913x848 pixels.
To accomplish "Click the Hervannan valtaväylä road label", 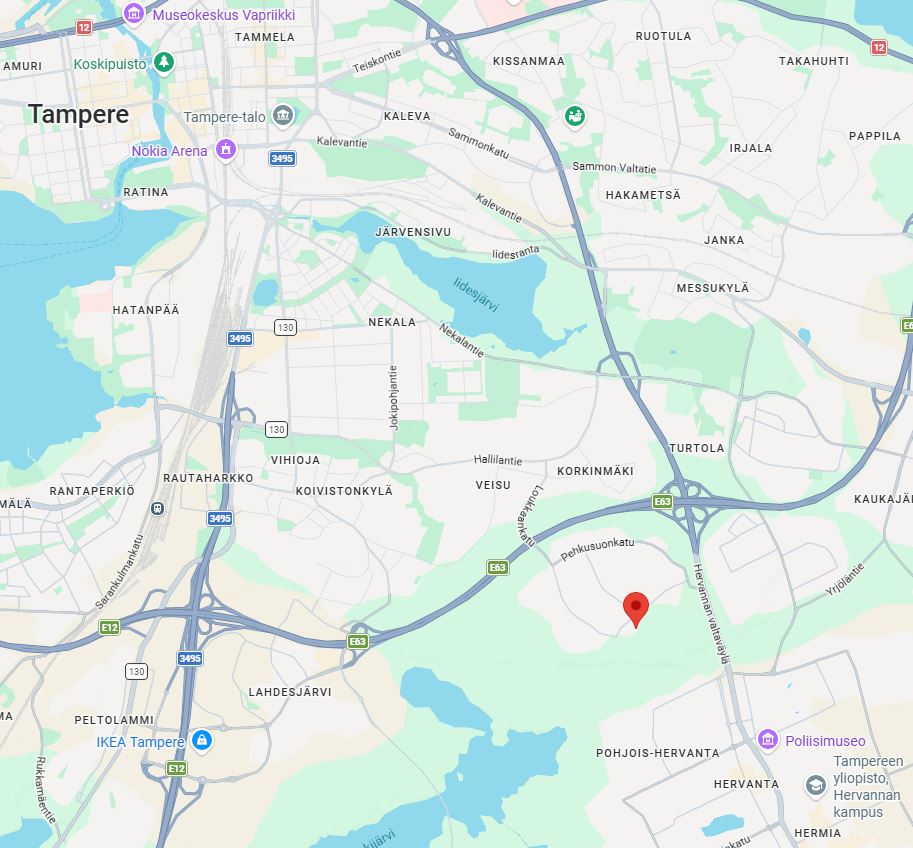I will 712,614.
